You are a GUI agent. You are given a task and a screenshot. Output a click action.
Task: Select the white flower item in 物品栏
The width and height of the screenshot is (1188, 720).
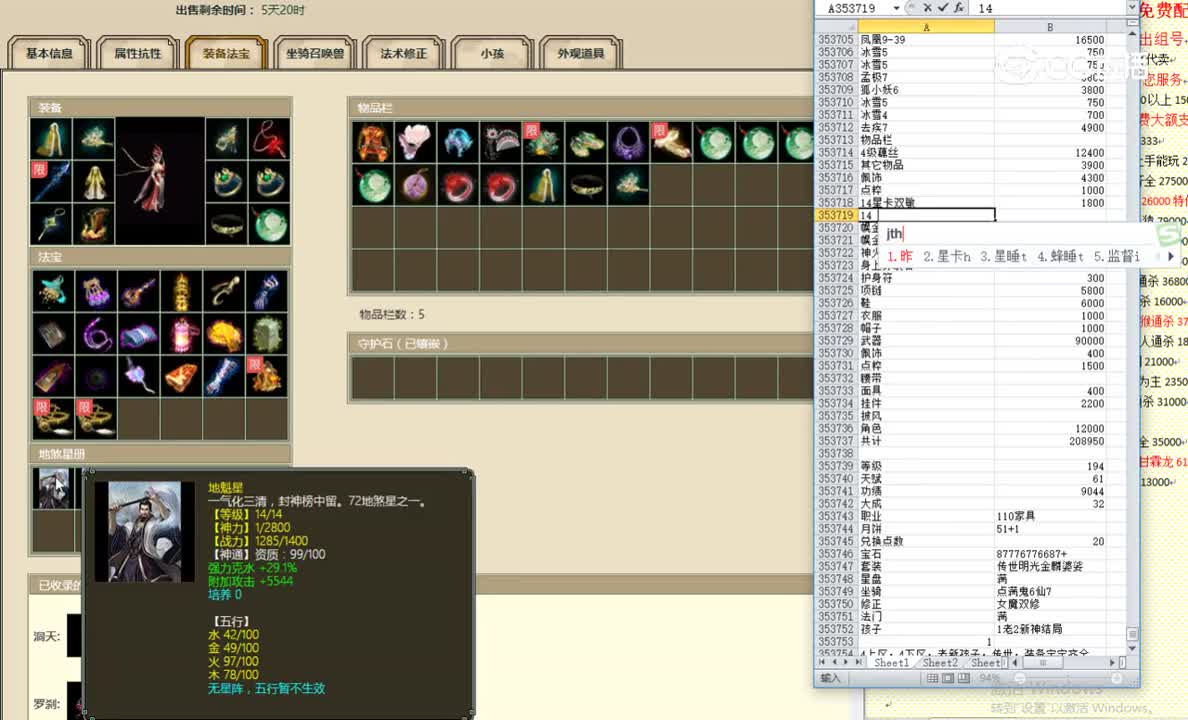pos(415,142)
